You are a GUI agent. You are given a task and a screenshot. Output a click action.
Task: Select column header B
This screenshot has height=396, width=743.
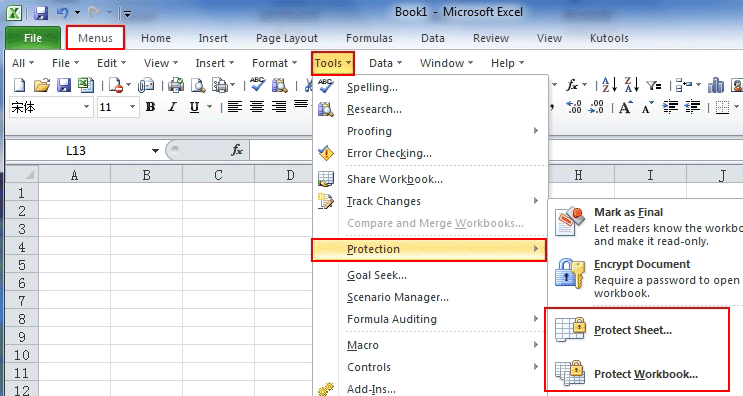[146, 175]
